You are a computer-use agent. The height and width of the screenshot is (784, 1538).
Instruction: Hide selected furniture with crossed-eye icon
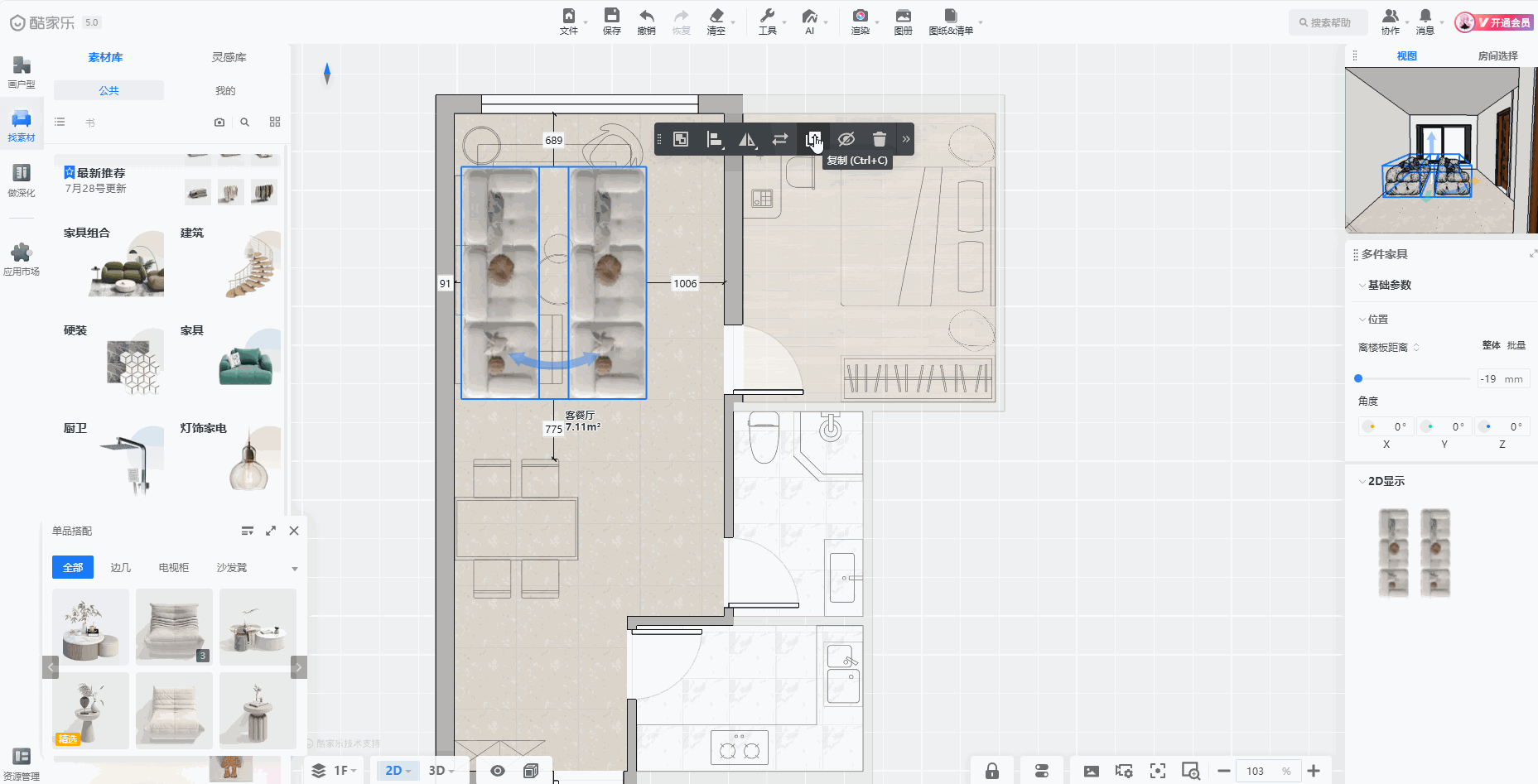[x=846, y=139]
